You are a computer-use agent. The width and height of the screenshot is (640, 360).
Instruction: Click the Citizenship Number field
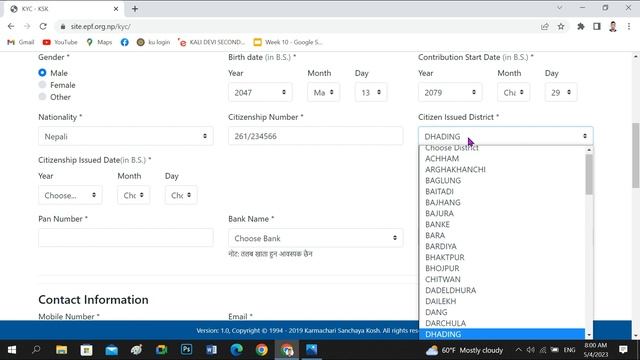point(316,136)
